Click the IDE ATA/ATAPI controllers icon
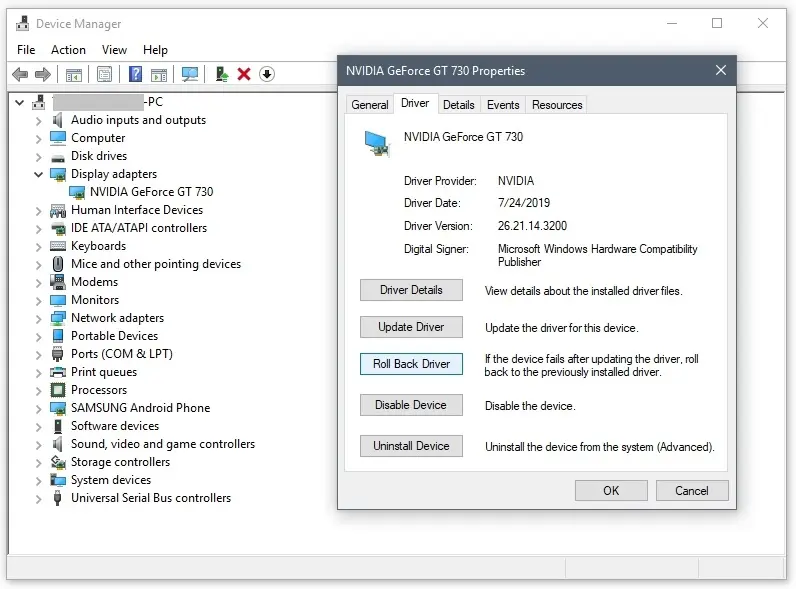796x589 pixels. click(x=58, y=228)
